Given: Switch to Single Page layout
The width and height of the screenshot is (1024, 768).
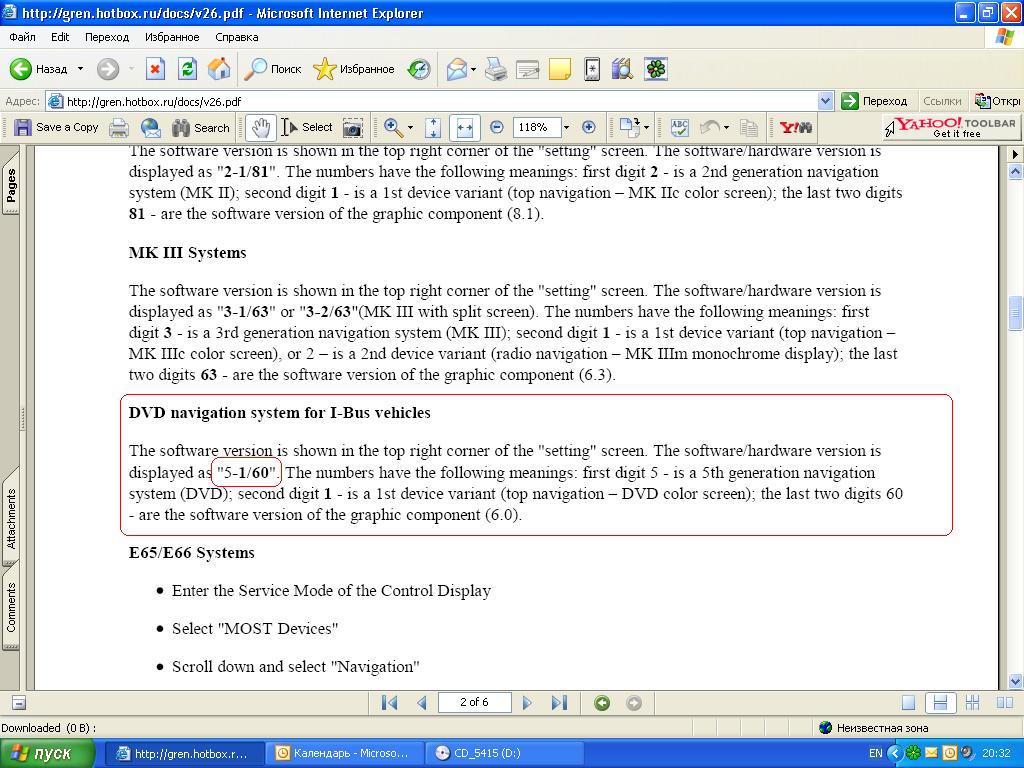Looking at the screenshot, I should 908,703.
